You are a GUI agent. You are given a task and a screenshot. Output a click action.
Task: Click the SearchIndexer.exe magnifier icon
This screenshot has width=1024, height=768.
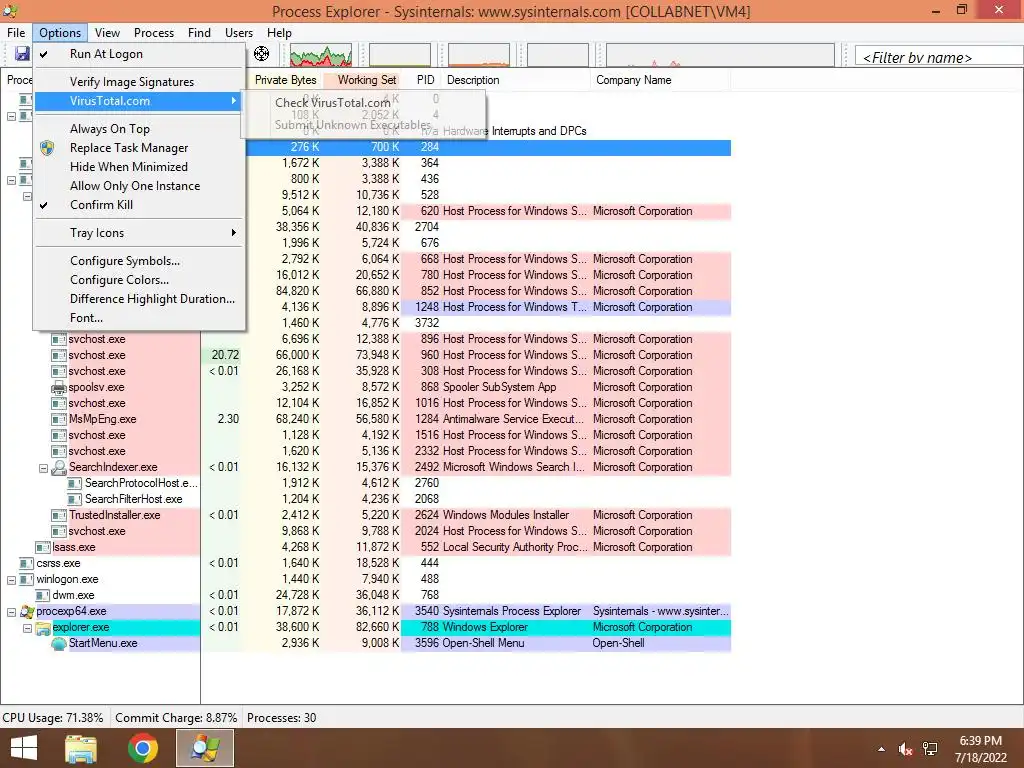[59, 468]
